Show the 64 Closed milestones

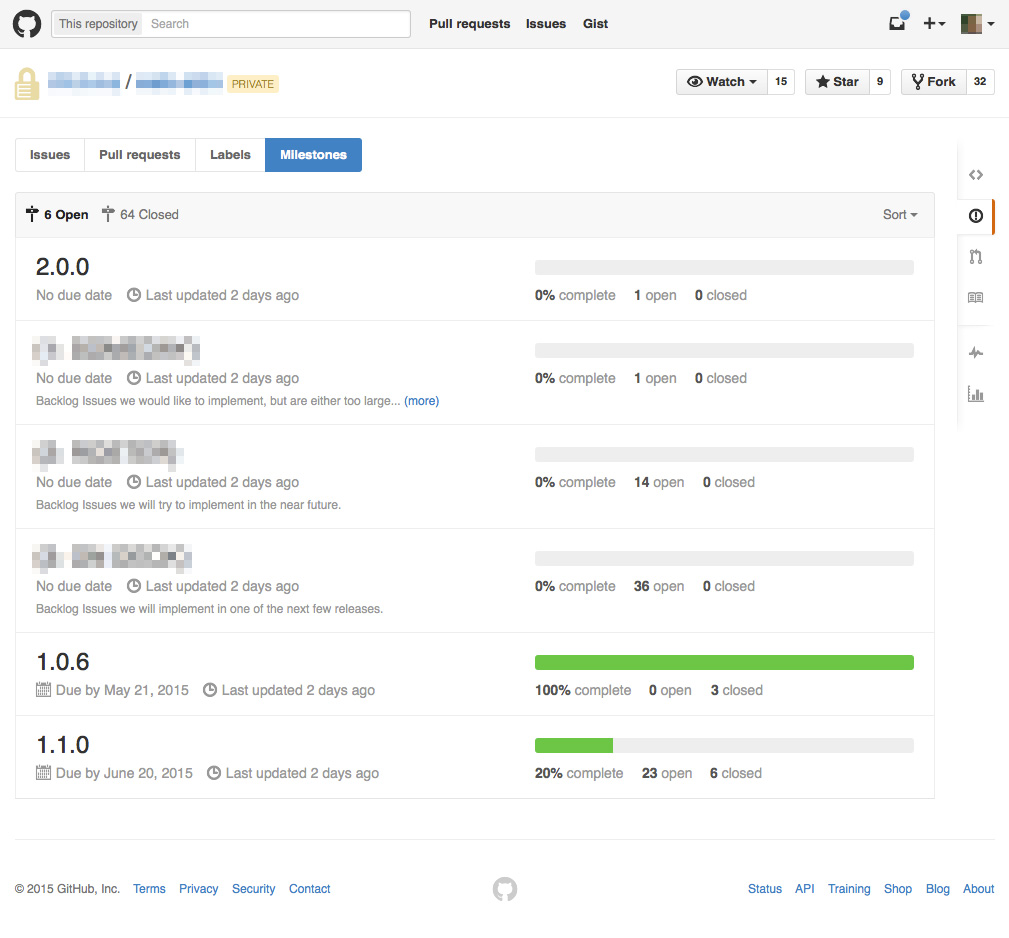click(x=140, y=215)
